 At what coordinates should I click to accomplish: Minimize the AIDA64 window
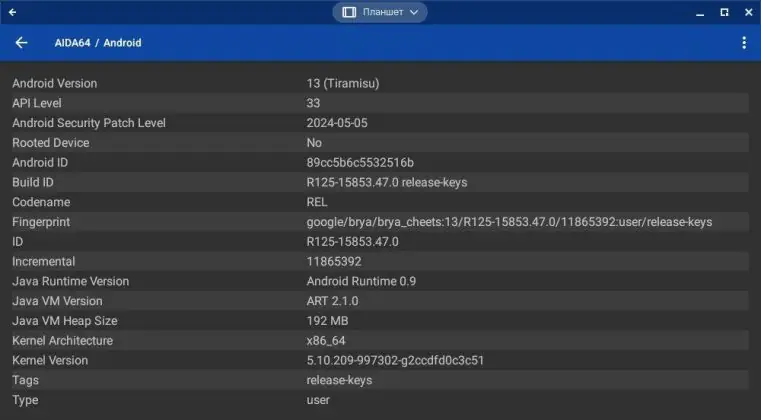tap(700, 13)
